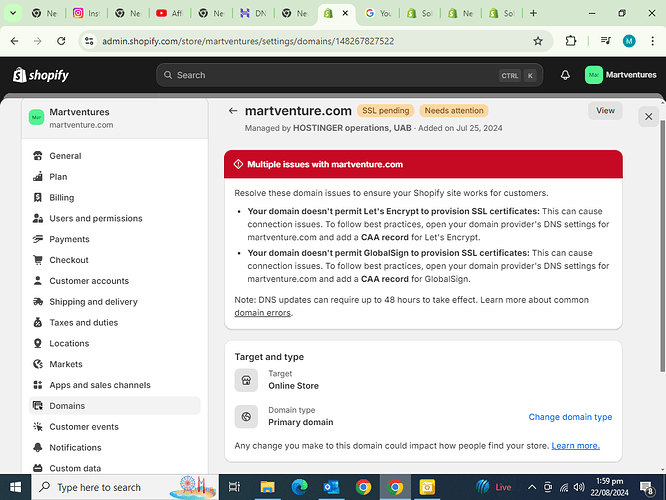Image resolution: width=666 pixels, height=500 pixels.
Task: Click the Shopify search field
Action: [x=349, y=75]
